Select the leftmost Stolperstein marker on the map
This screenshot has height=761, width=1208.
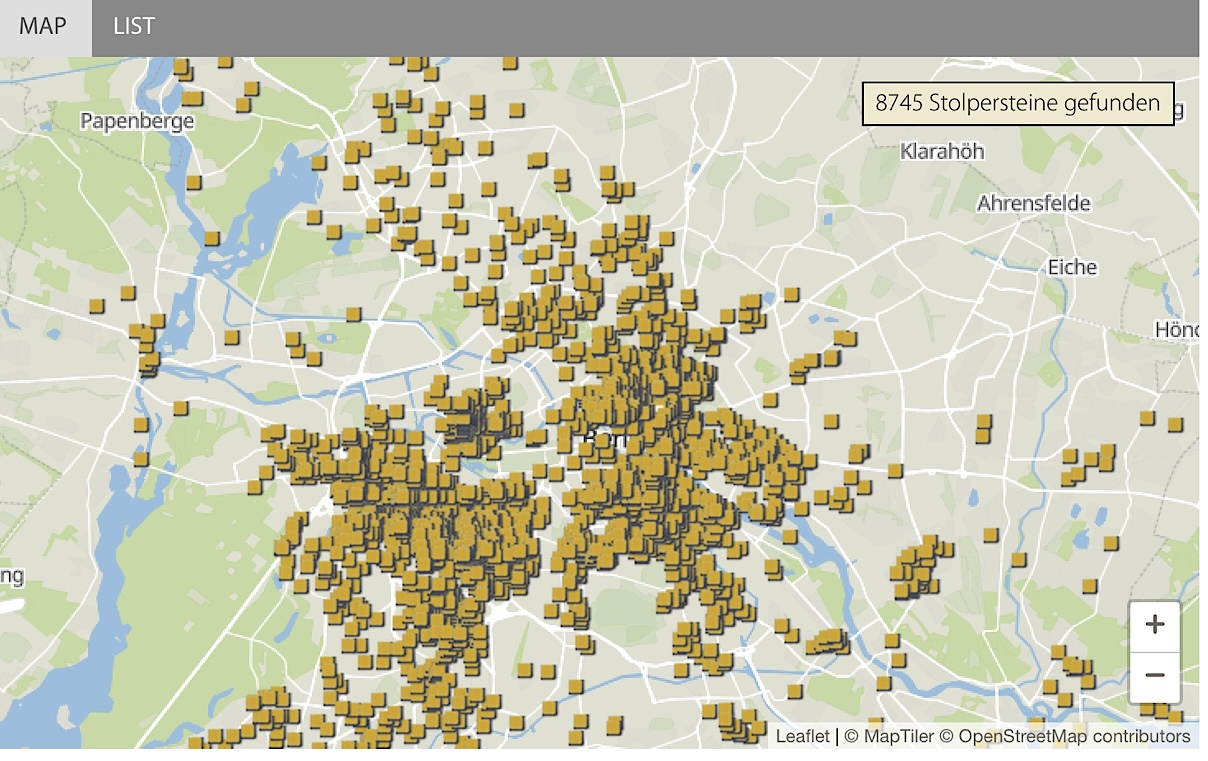(x=96, y=305)
